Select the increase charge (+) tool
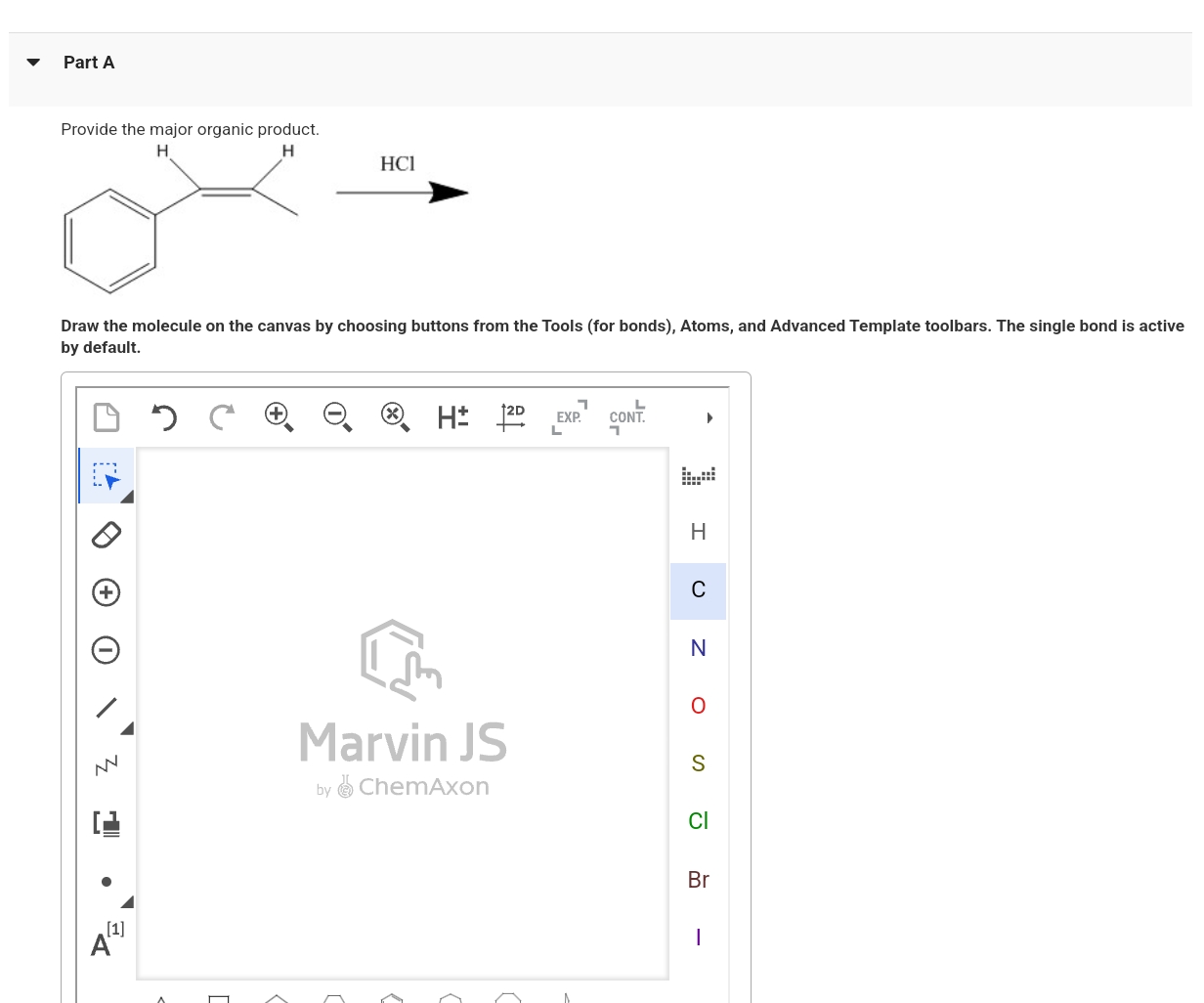Image resolution: width=1204 pixels, height=1003 pixels. pos(106,591)
